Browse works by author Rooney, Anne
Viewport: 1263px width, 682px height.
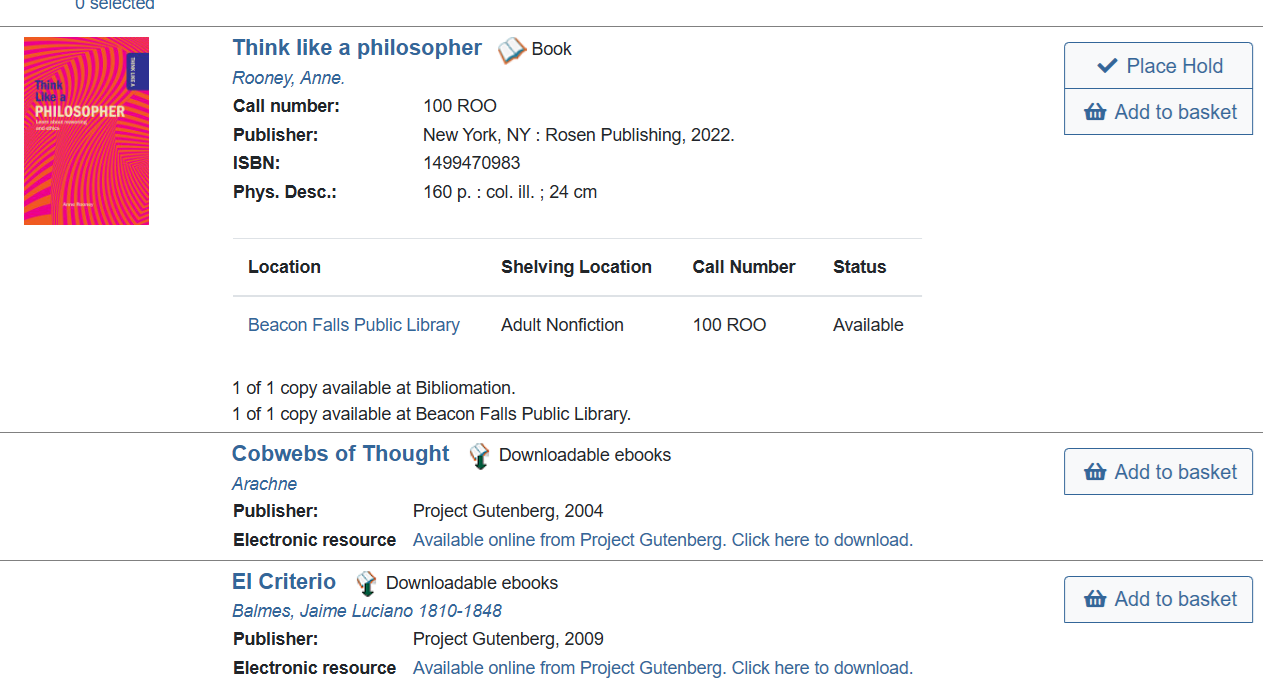tap(288, 78)
